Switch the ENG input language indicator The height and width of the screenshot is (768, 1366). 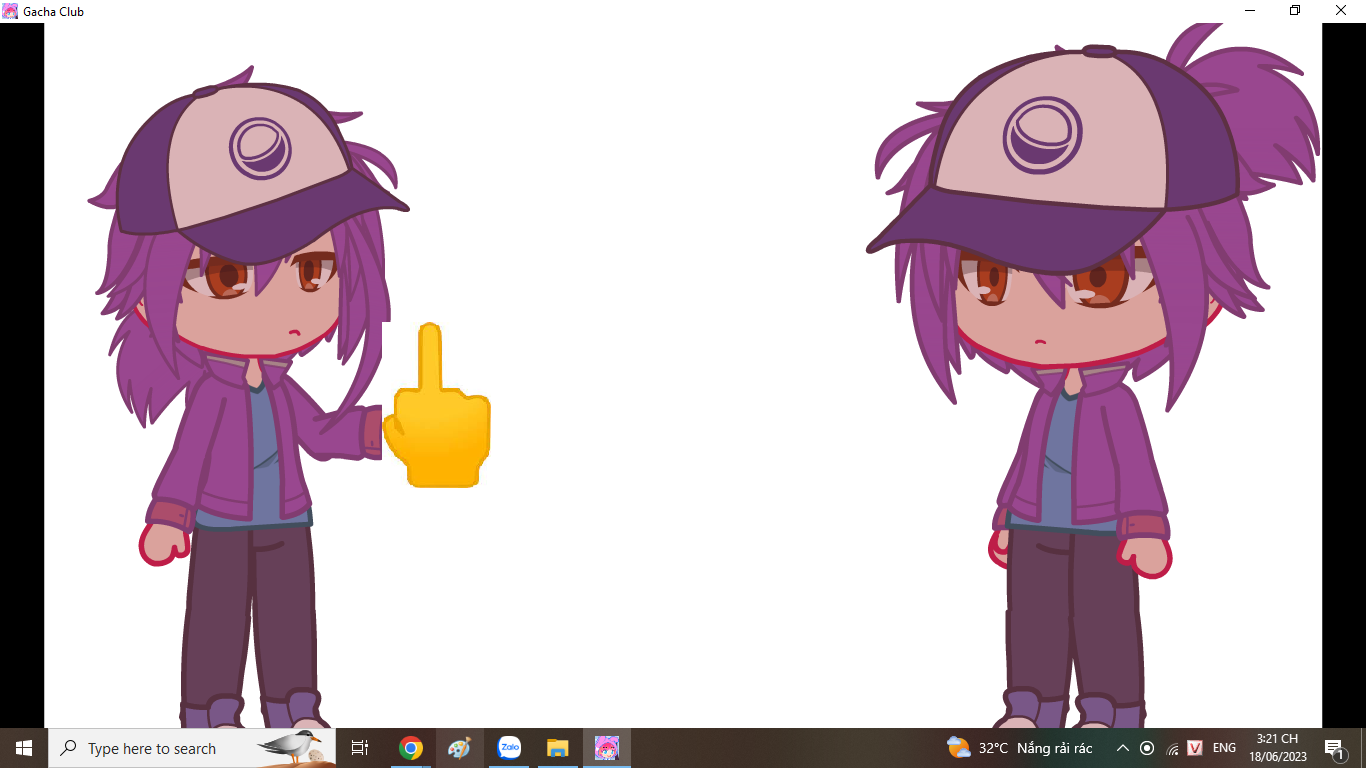pyautogui.click(x=1224, y=748)
